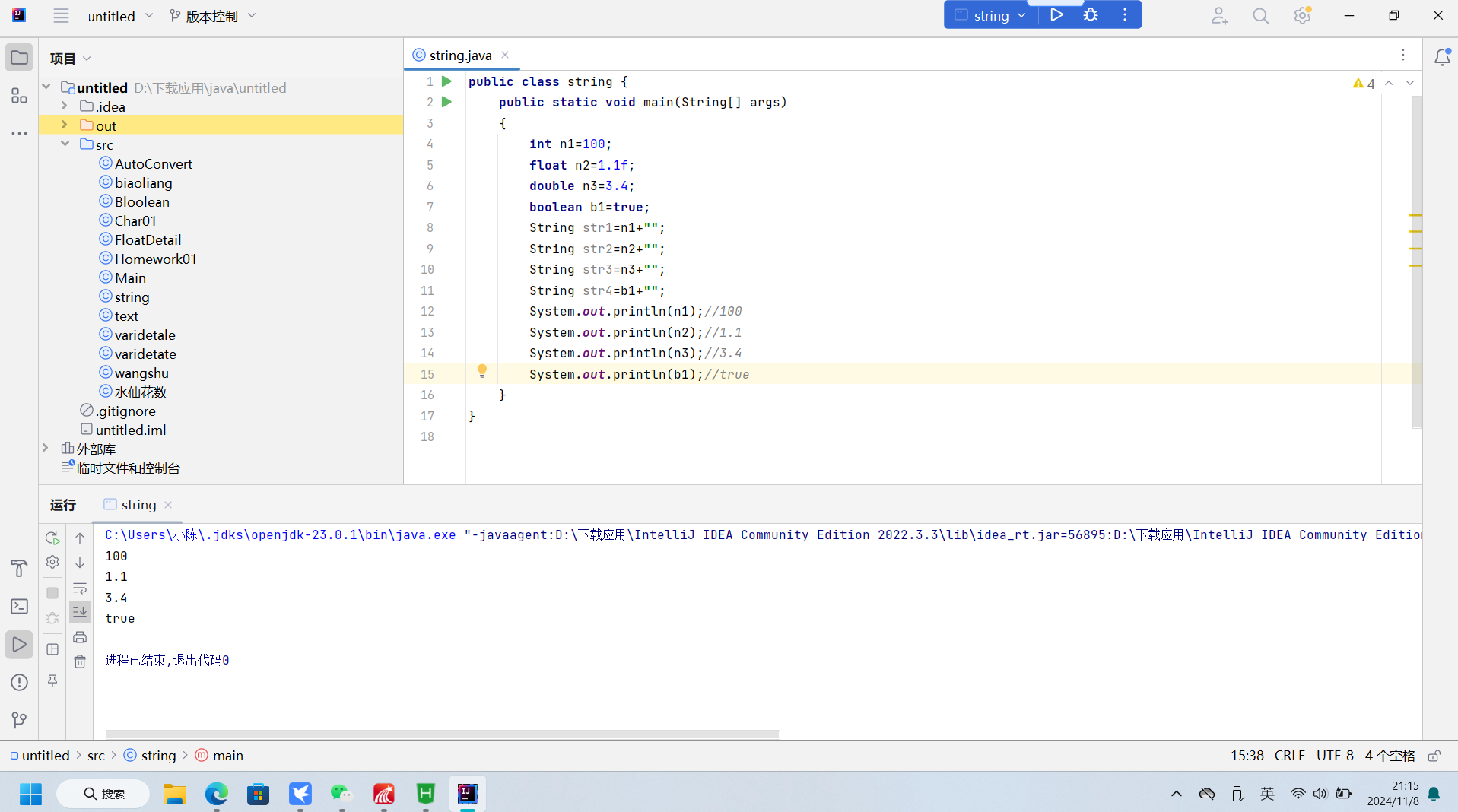Screen dimensions: 1458x812
Task: Open the Git tool window in left sidebar
Action: coord(19,719)
